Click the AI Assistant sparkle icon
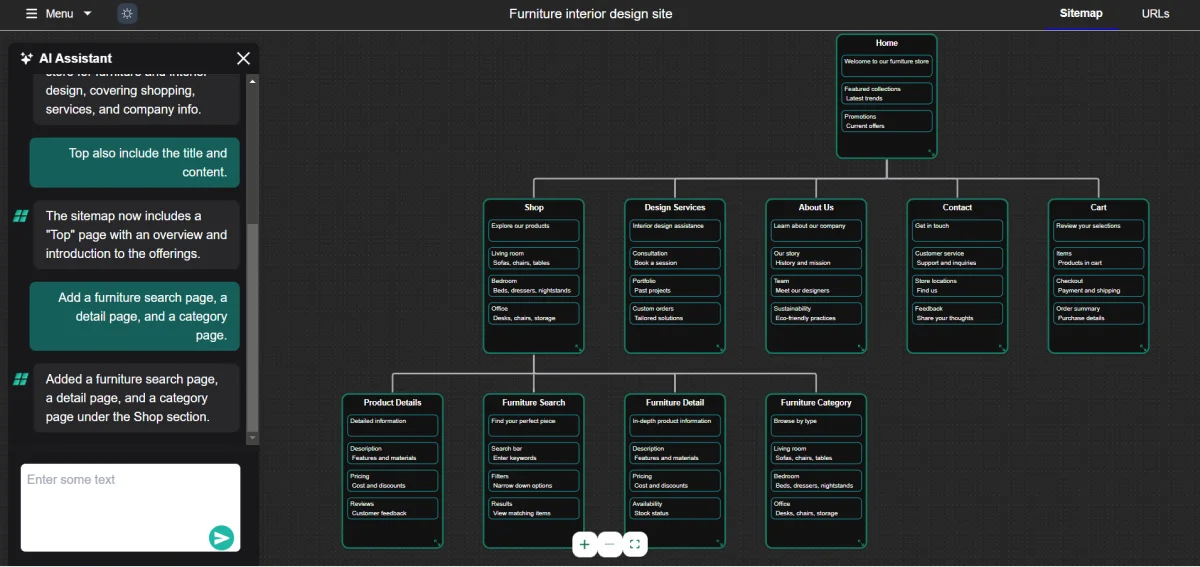 26,58
